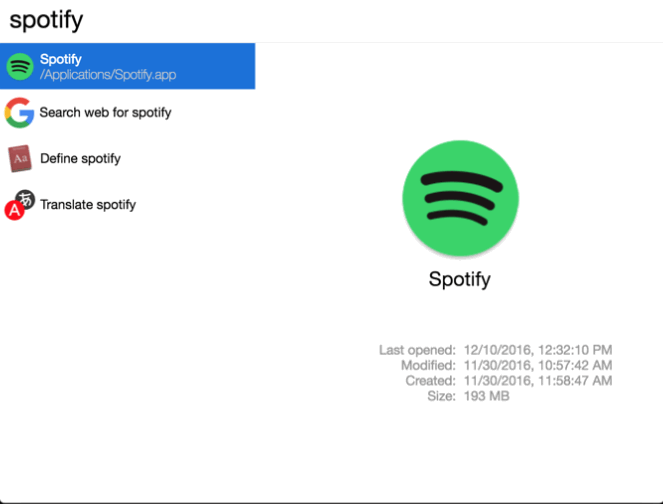The width and height of the screenshot is (663, 504).
Task: Click the "Size:" label
Action: click(x=441, y=396)
